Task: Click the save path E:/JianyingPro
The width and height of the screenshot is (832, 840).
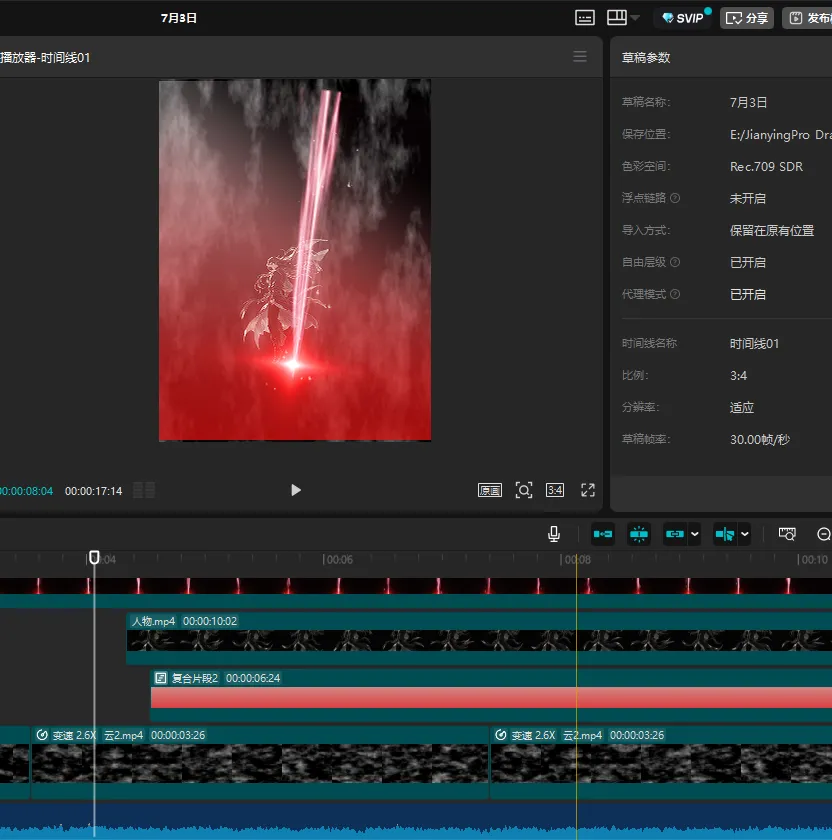Action: click(x=781, y=134)
